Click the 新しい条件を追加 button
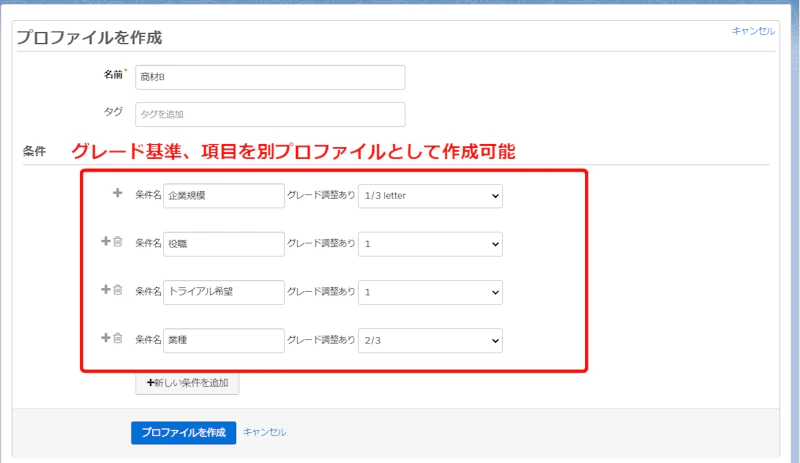This screenshot has height=463, width=800. click(187, 383)
